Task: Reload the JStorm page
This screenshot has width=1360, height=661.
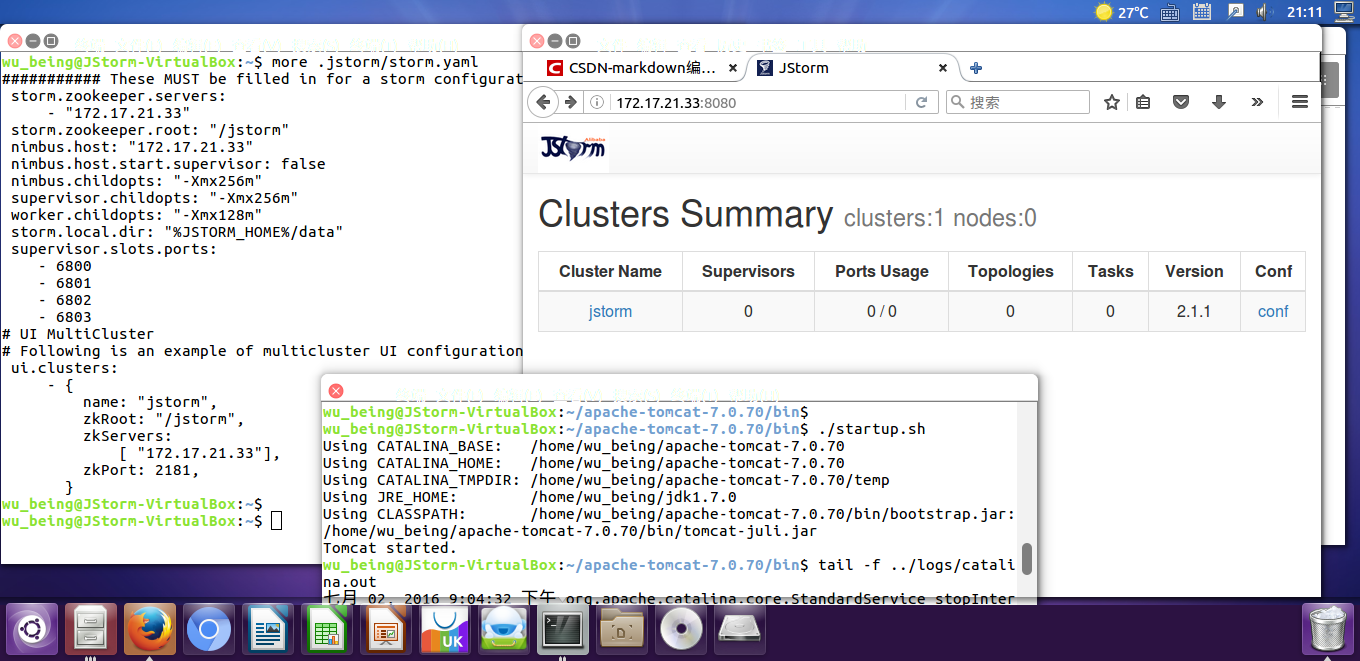Action: pos(920,102)
